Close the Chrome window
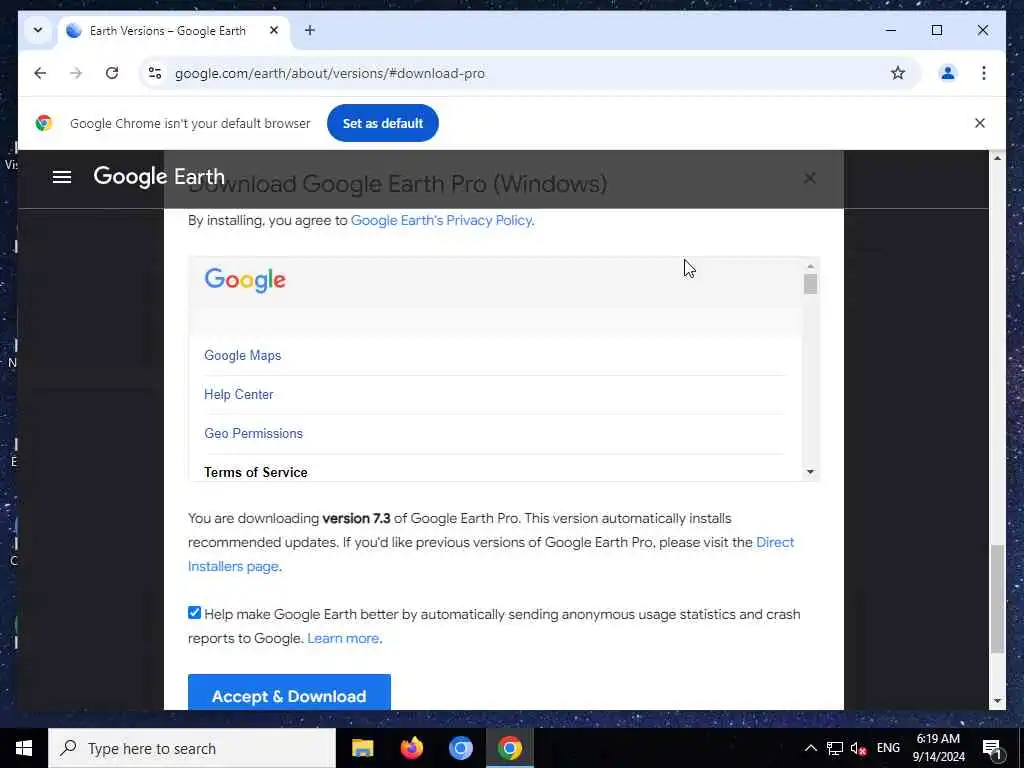This screenshot has width=1024, height=768. point(983,30)
